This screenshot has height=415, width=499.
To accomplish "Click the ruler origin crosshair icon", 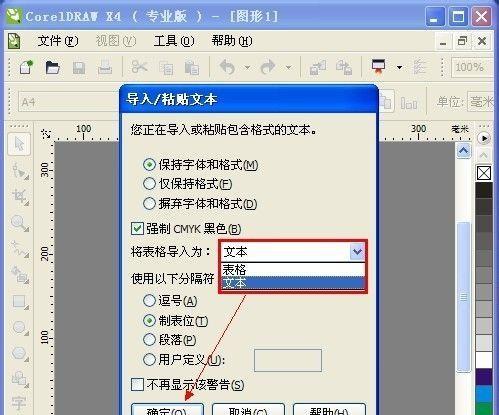I will pyautogui.click(x=46, y=134).
